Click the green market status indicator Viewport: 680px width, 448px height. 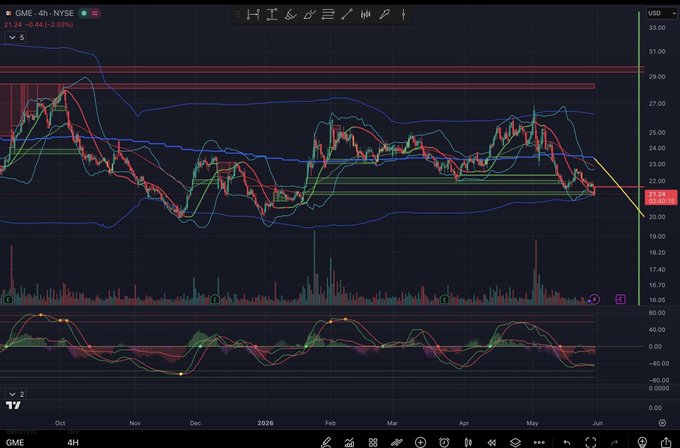84,13
